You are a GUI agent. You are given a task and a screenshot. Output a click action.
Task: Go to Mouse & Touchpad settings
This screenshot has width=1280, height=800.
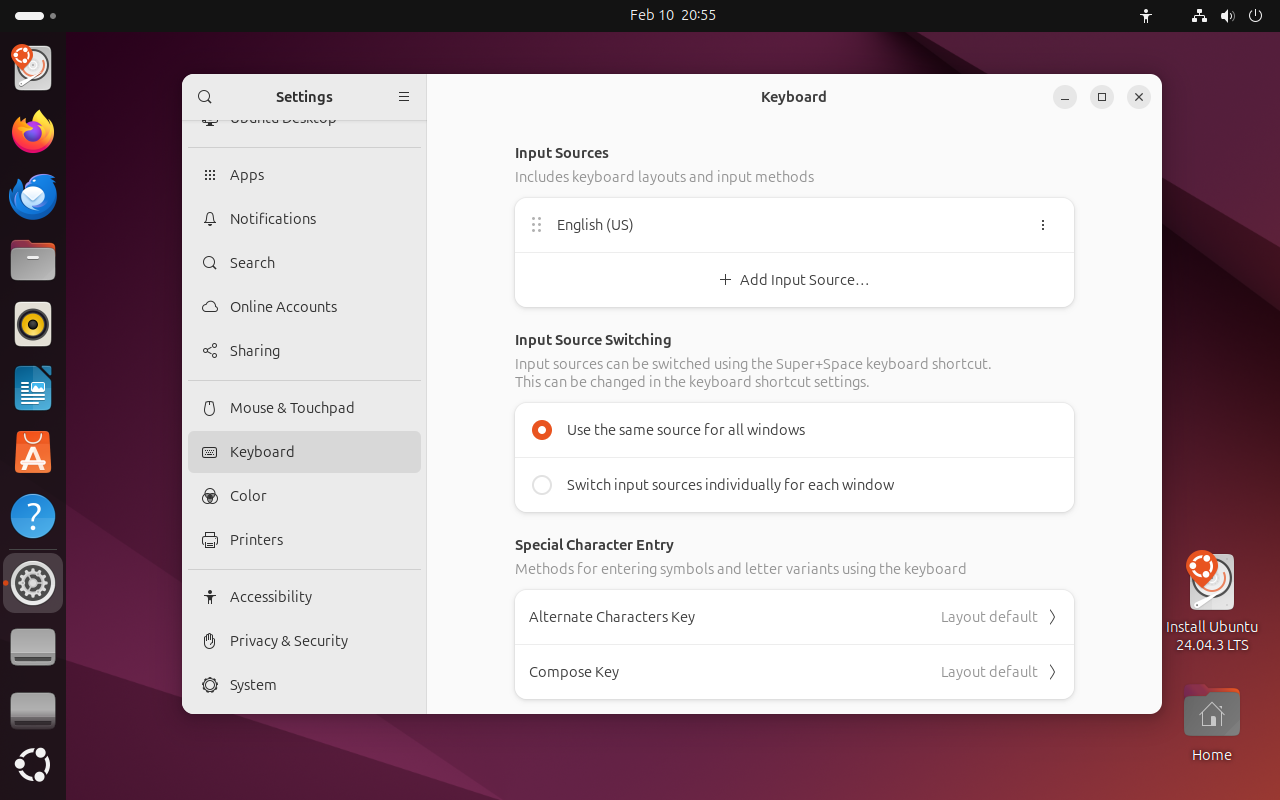point(292,408)
